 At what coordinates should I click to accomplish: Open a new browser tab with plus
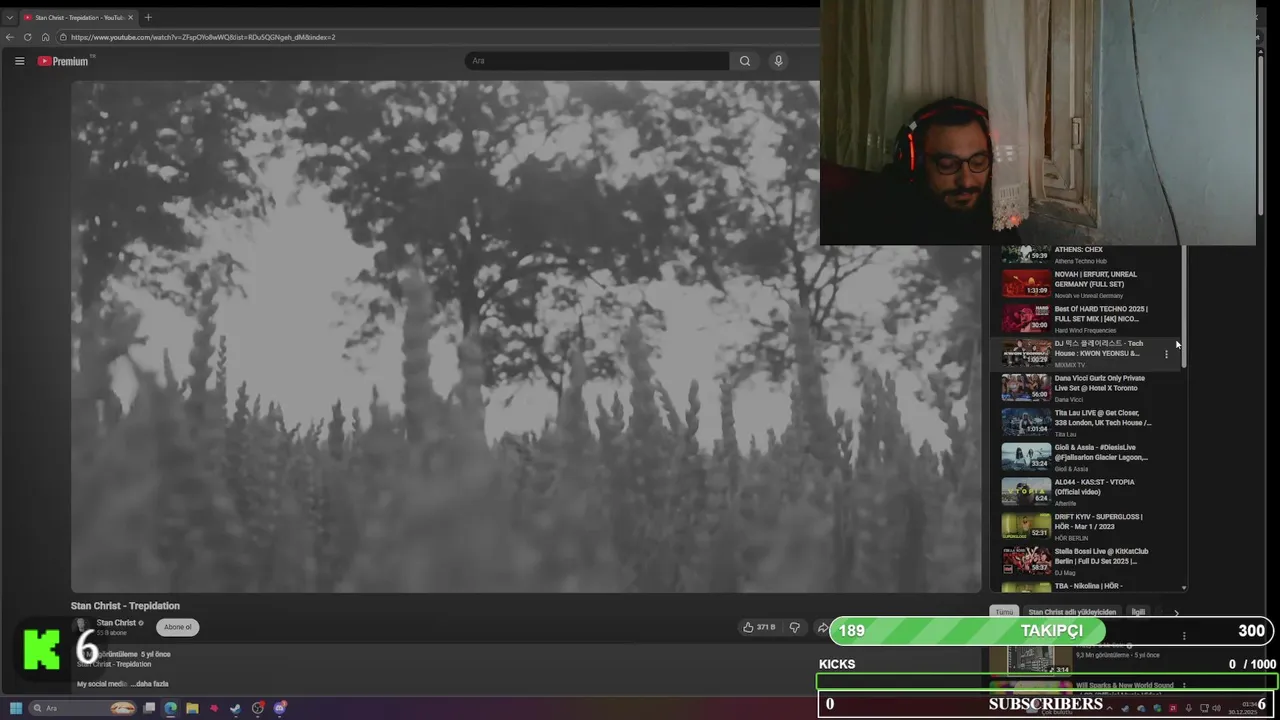click(148, 17)
